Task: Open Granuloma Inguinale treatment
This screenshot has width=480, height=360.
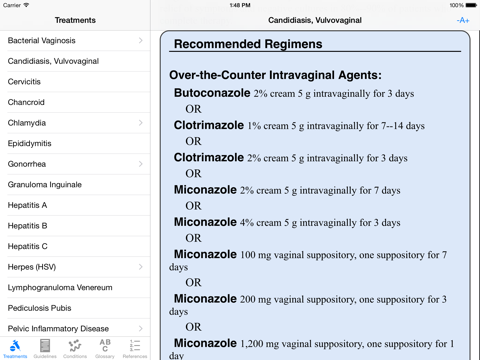Action: [x=75, y=185]
